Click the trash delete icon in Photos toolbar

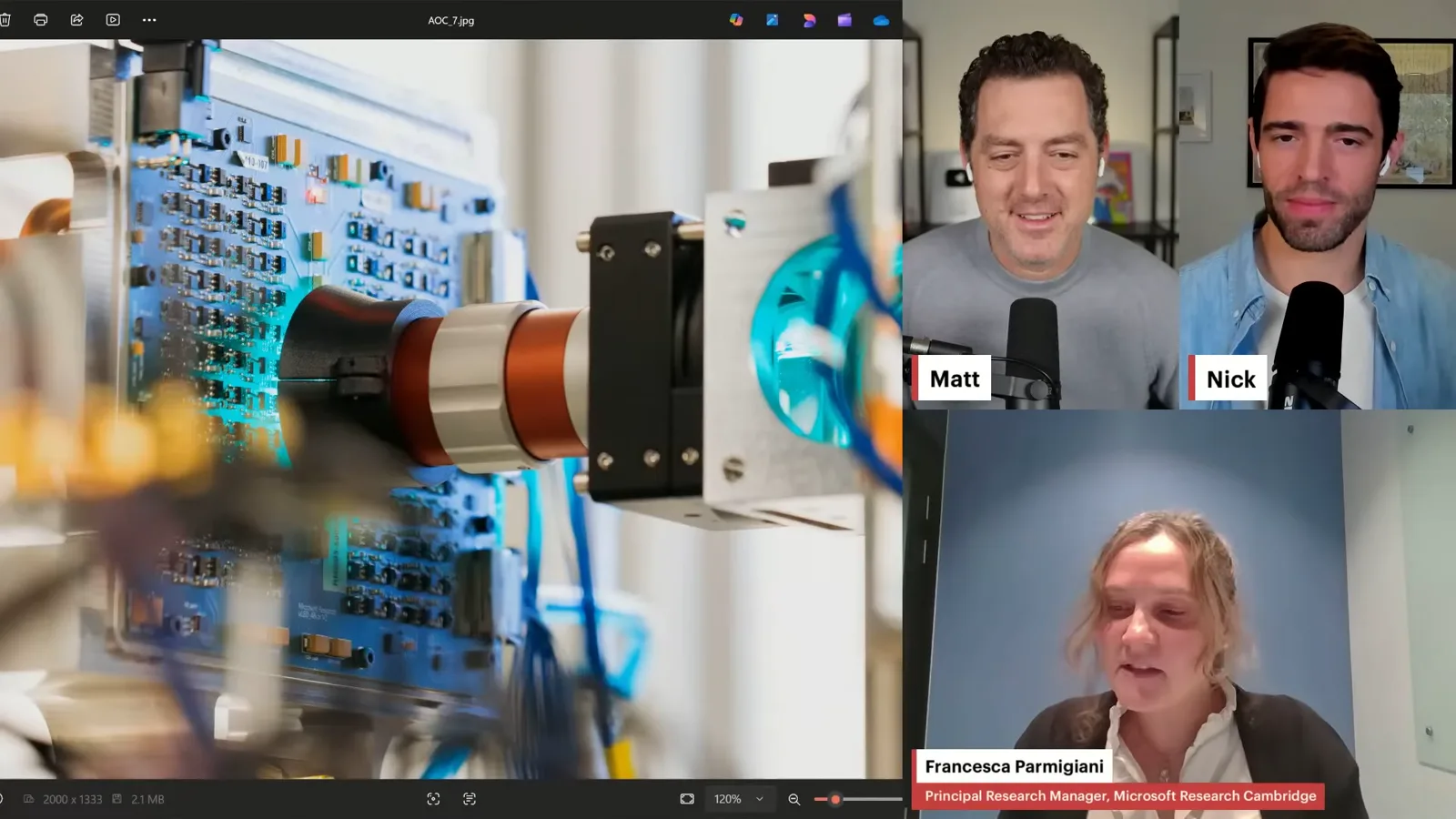pyautogui.click(x=5, y=20)
